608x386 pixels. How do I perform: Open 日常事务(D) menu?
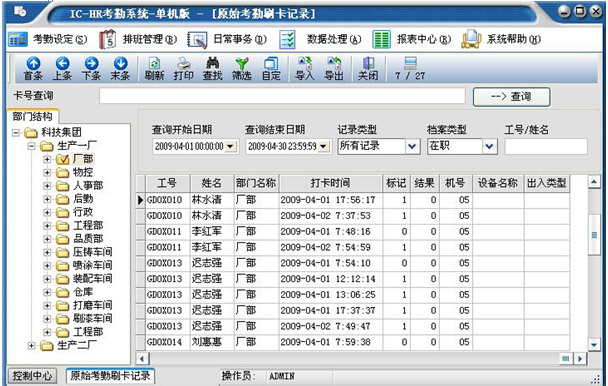point(240,39)
